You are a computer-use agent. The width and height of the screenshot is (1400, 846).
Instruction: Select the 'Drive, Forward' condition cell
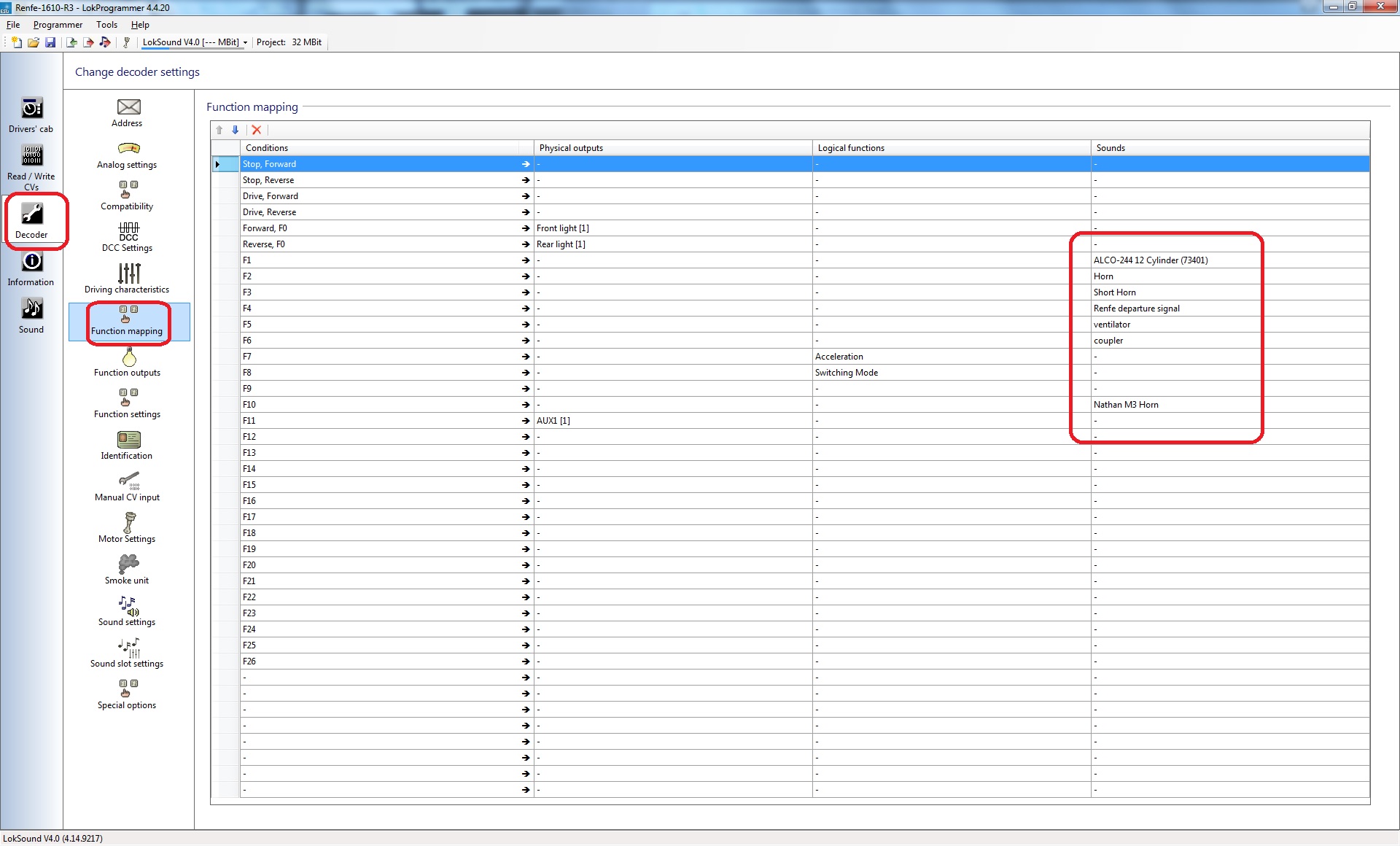387,196
